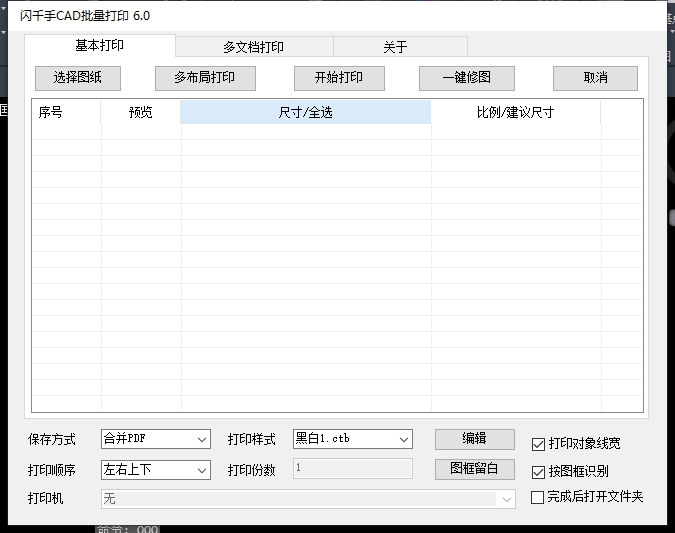Expand the 保存方式 dropdown showing 合并PDF
Viewport: 675px width, 533px height.
point(155,439)
